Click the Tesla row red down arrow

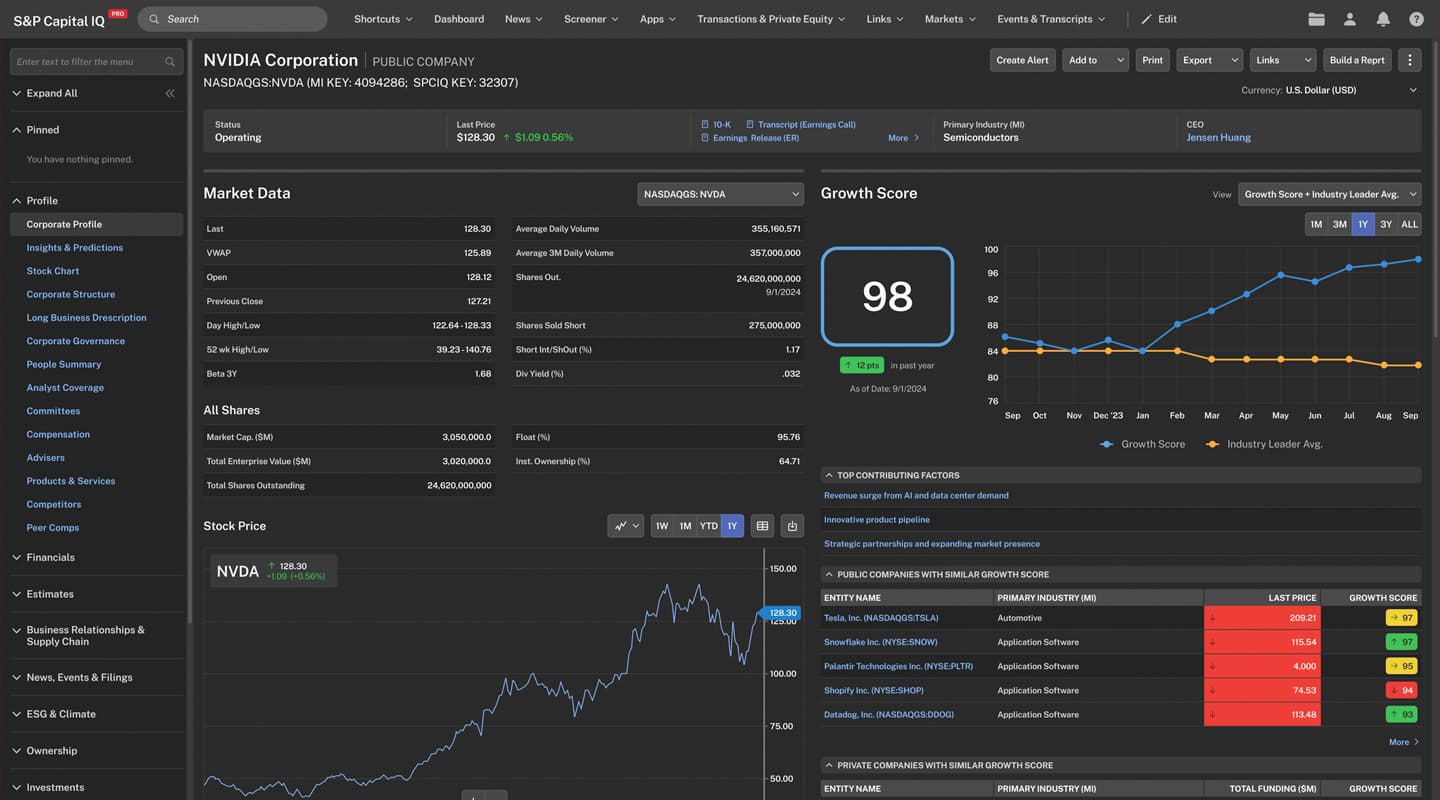[1213, 618]
